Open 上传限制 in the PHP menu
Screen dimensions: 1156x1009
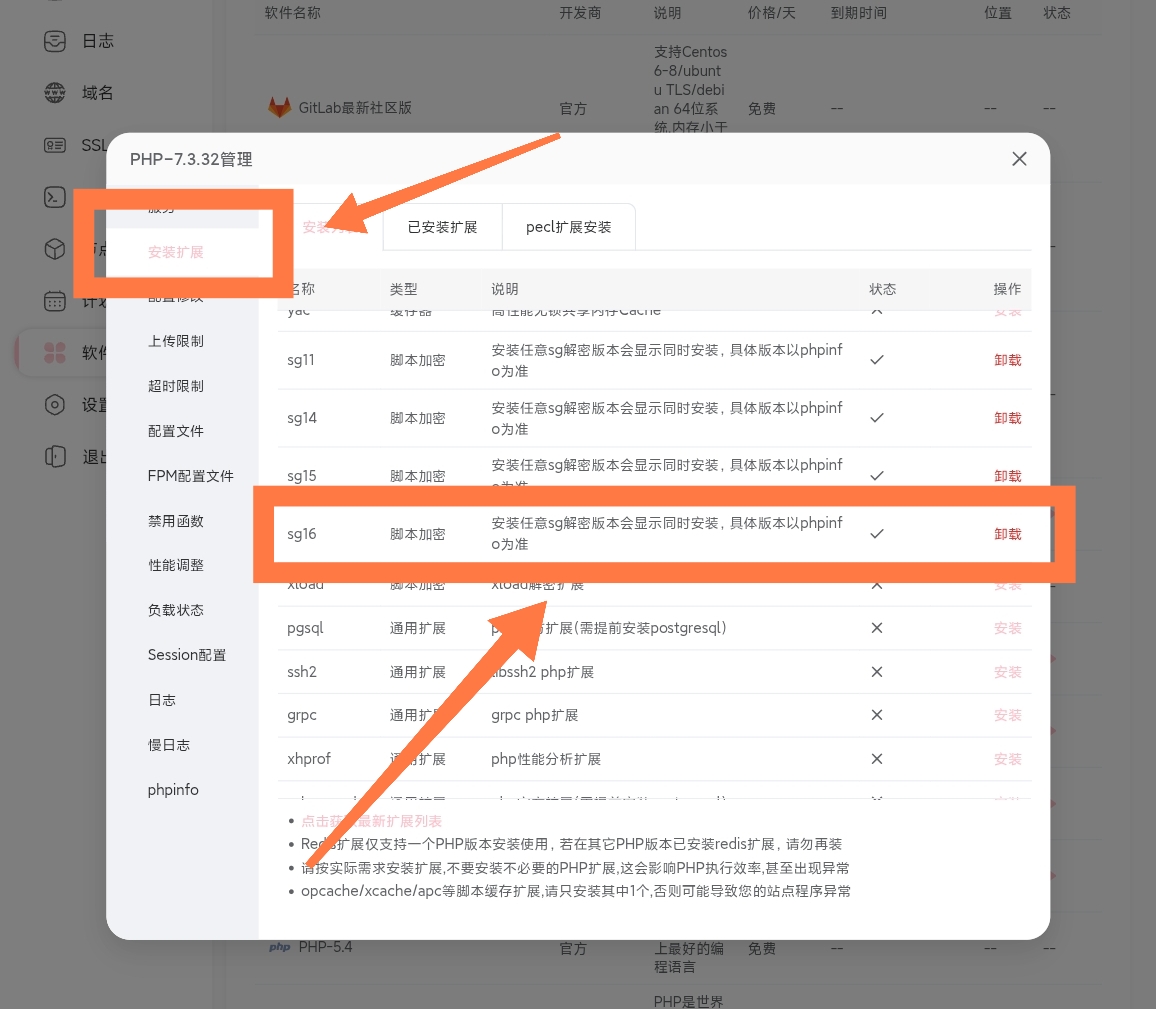click(x=176, y=341)
